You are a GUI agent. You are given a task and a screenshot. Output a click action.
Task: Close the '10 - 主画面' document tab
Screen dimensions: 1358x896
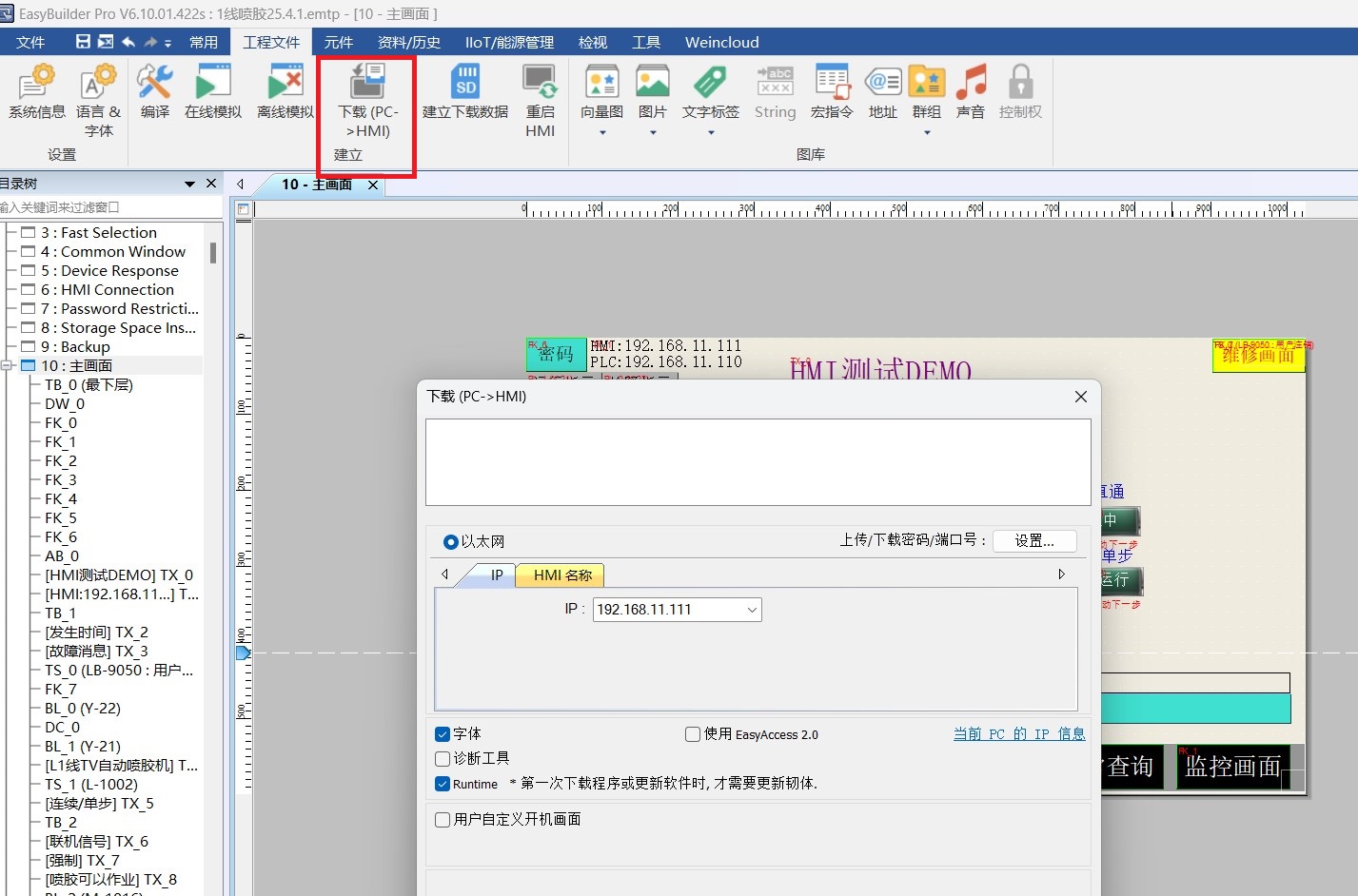tap(373, 185)
